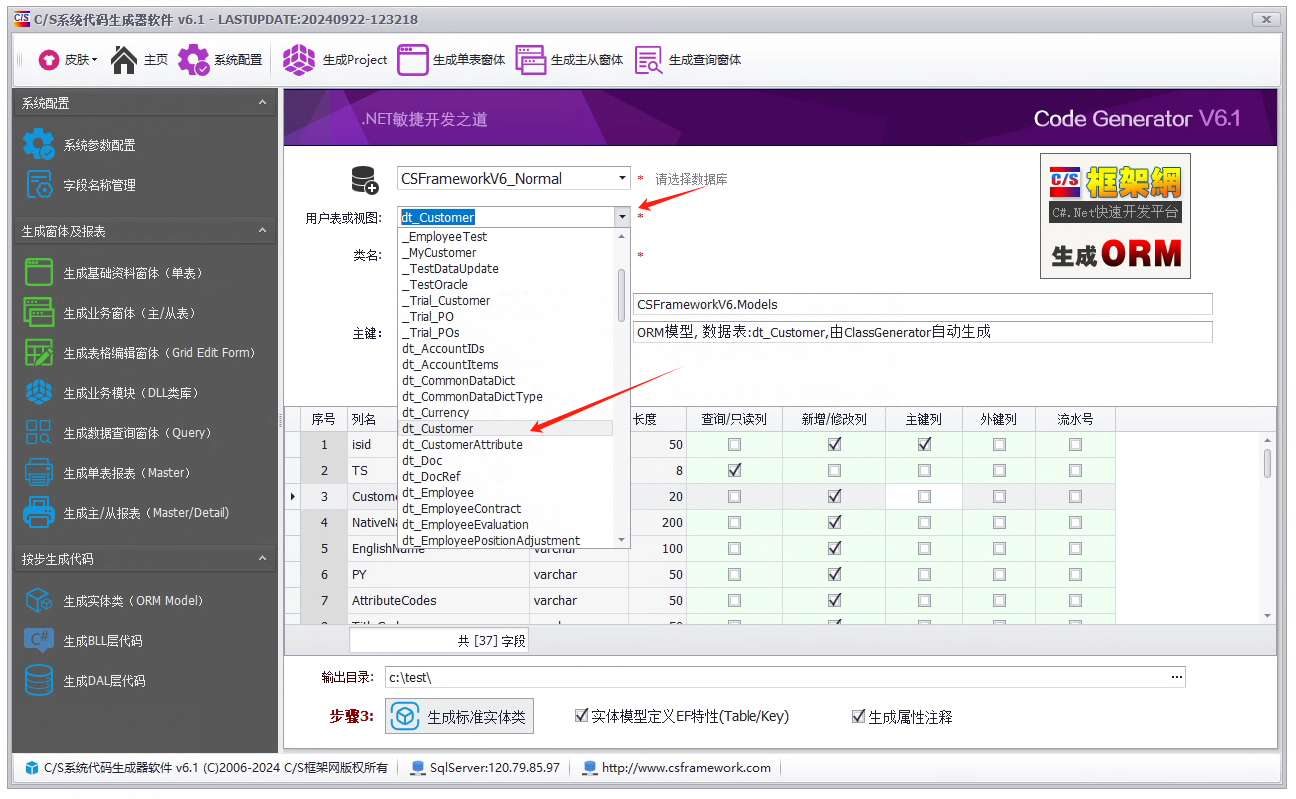
Task: Toggle 查询/只读列 checkbox for row 2 TS
Action: click(x=735, y=470)
